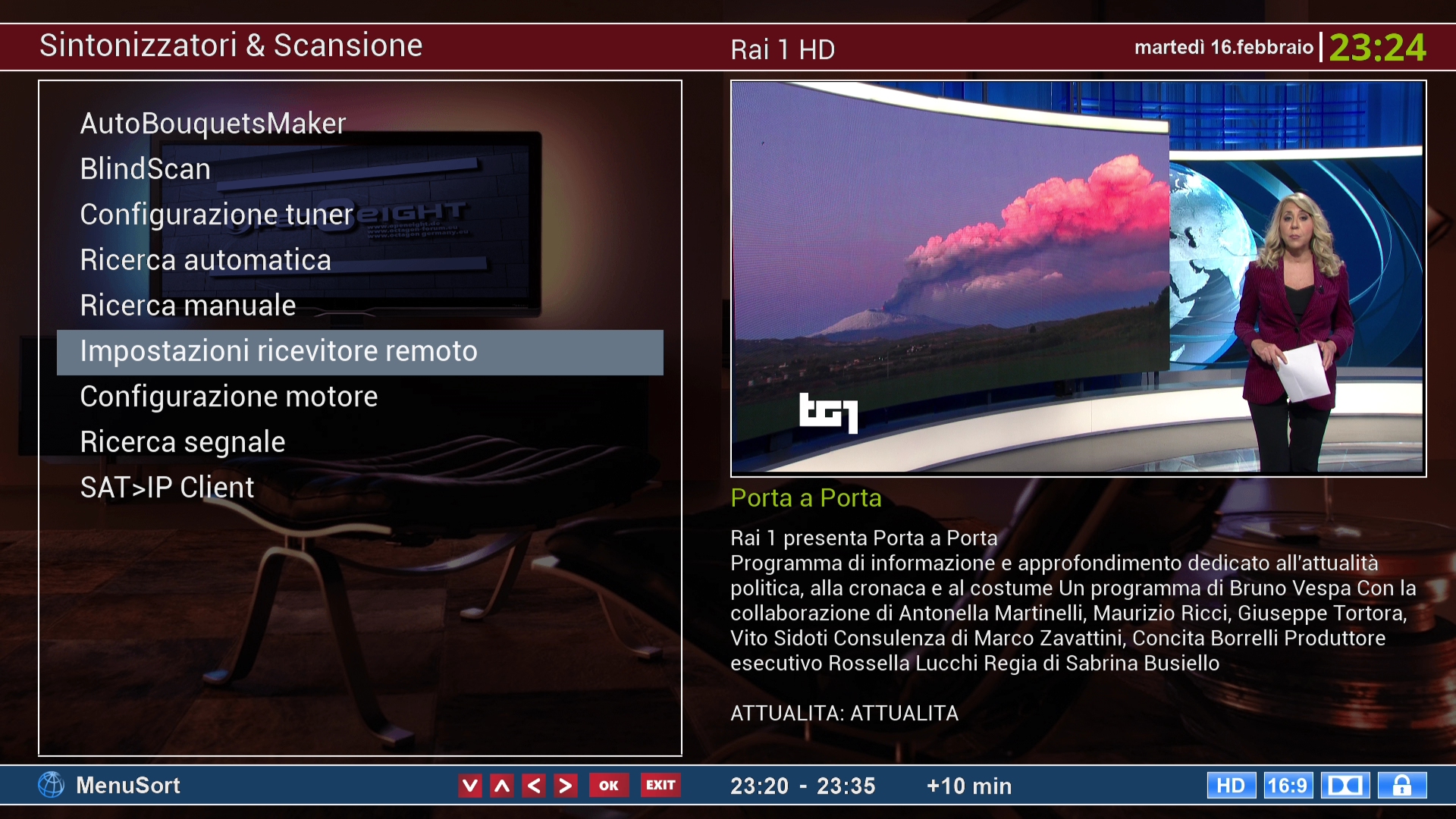Image resolution: width=1456 pixels, height=819 pixels.
Task: Click the programme description paragraph
Action: (x=1073, y=601)
